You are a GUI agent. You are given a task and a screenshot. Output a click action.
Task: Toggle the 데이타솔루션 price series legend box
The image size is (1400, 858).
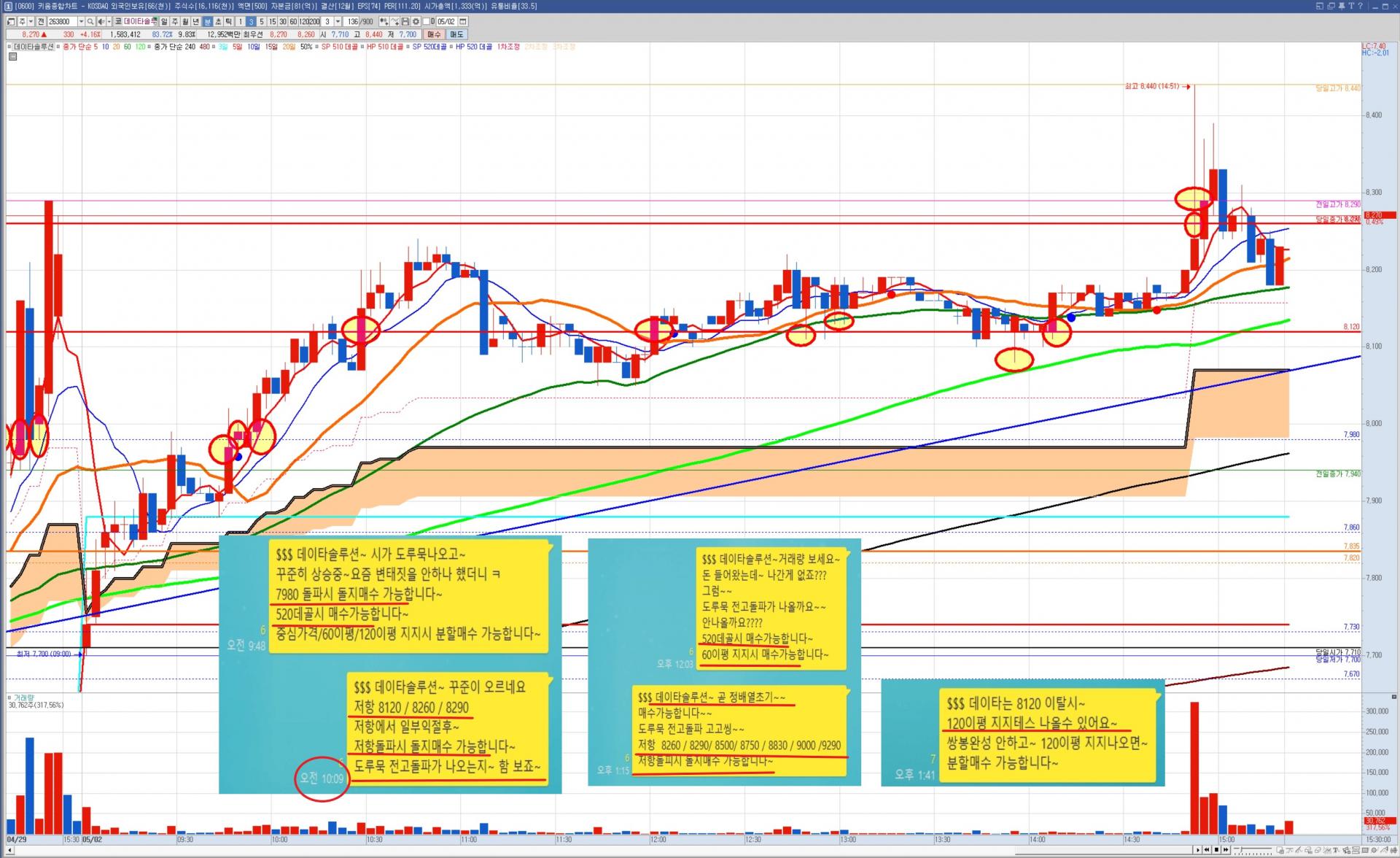pos(10,47)
